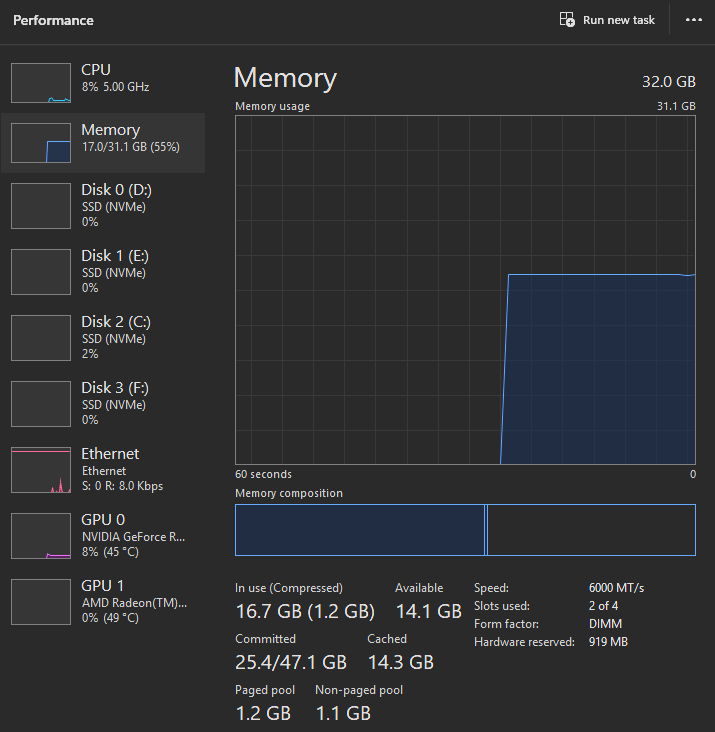Click the in-use portion of memory composition bar

coord(360,530)
